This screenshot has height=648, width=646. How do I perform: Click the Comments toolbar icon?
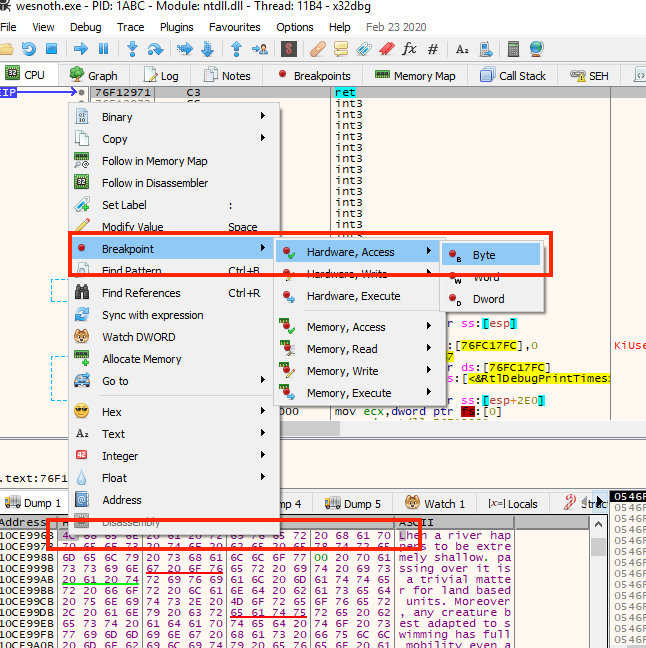[341, 49]
